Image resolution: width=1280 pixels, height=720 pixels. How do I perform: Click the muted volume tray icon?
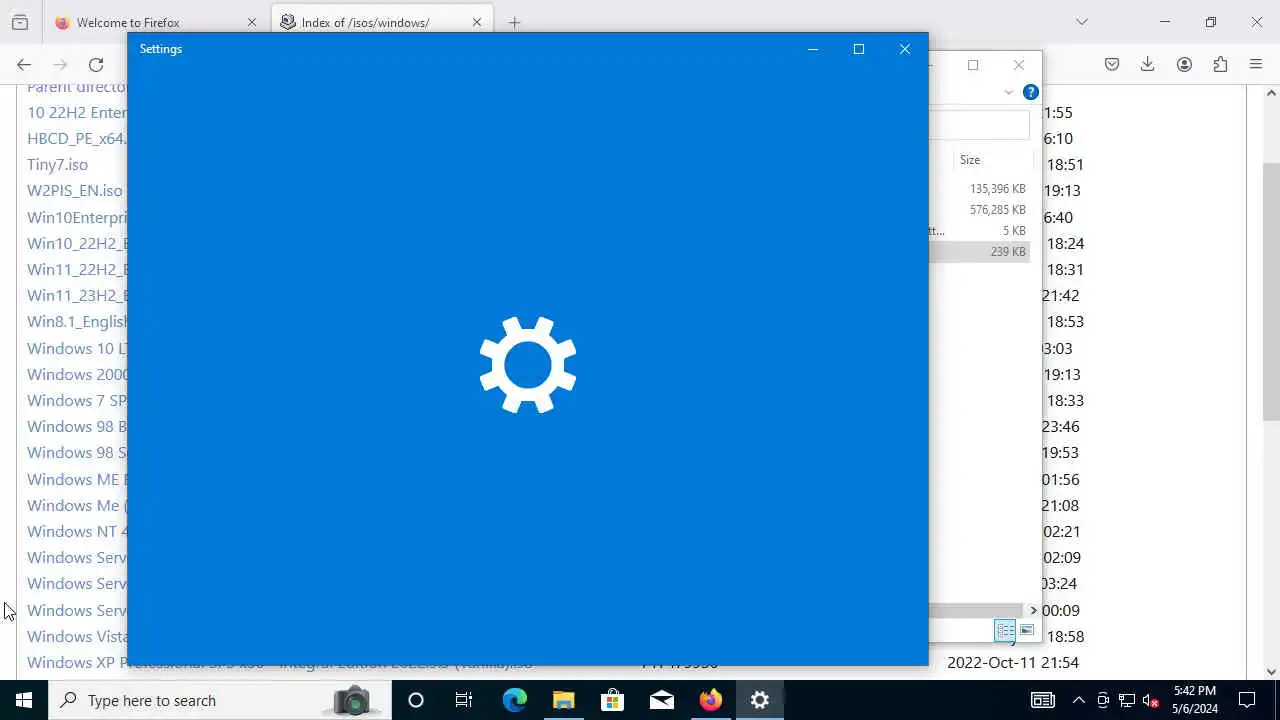1151,700
